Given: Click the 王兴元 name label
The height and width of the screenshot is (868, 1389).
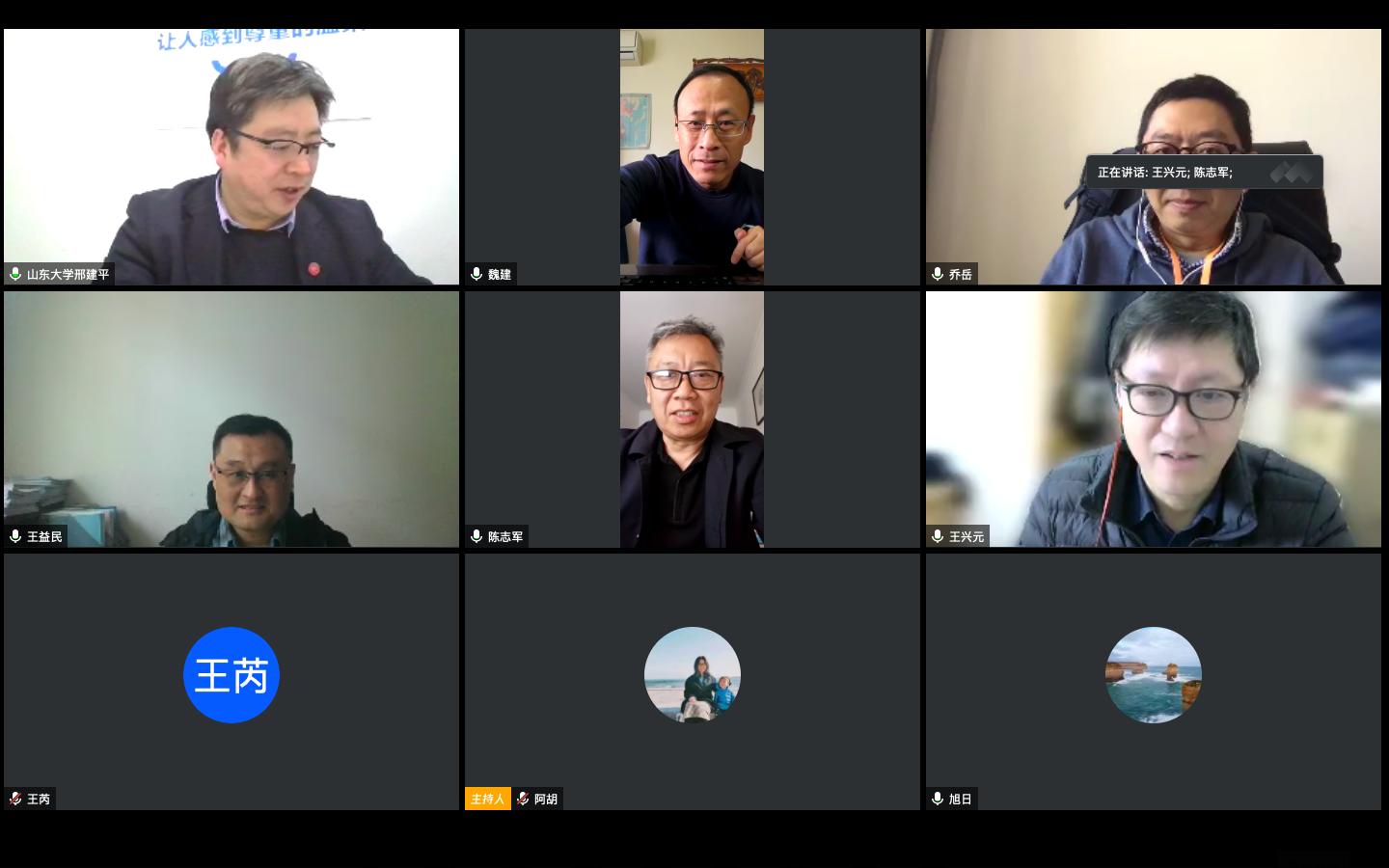Looking at the screenshot, I should pyautogui.click(x=967, y=536).
